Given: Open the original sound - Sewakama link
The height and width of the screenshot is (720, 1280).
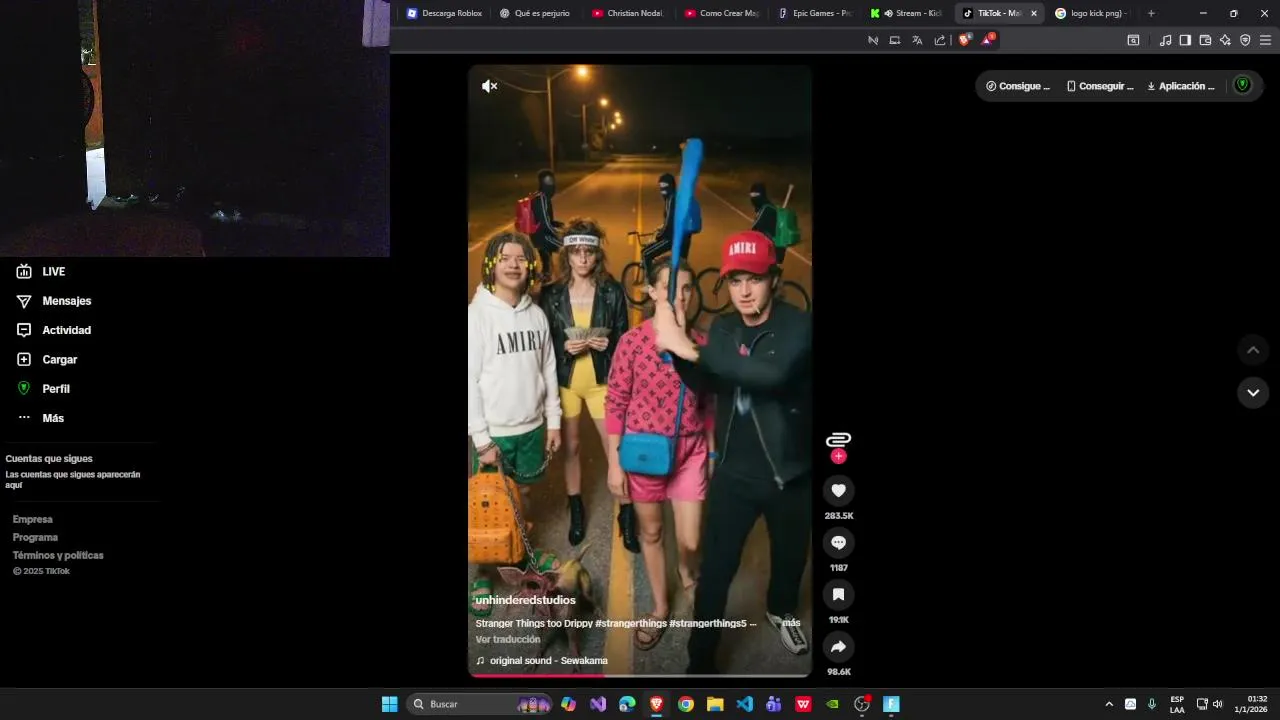Looking at the screenshot, I should tap(542, 661).
